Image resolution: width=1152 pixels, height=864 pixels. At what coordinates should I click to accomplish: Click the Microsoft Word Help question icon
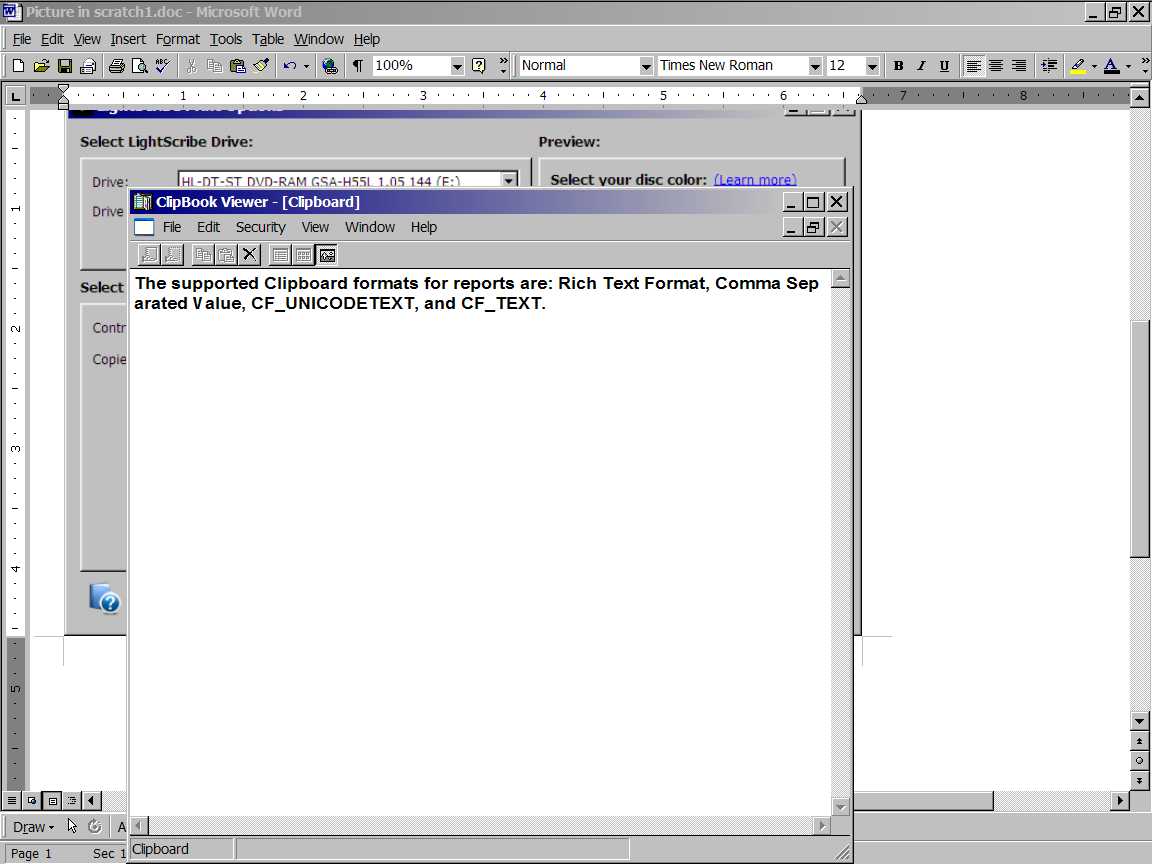pos(479,66)
